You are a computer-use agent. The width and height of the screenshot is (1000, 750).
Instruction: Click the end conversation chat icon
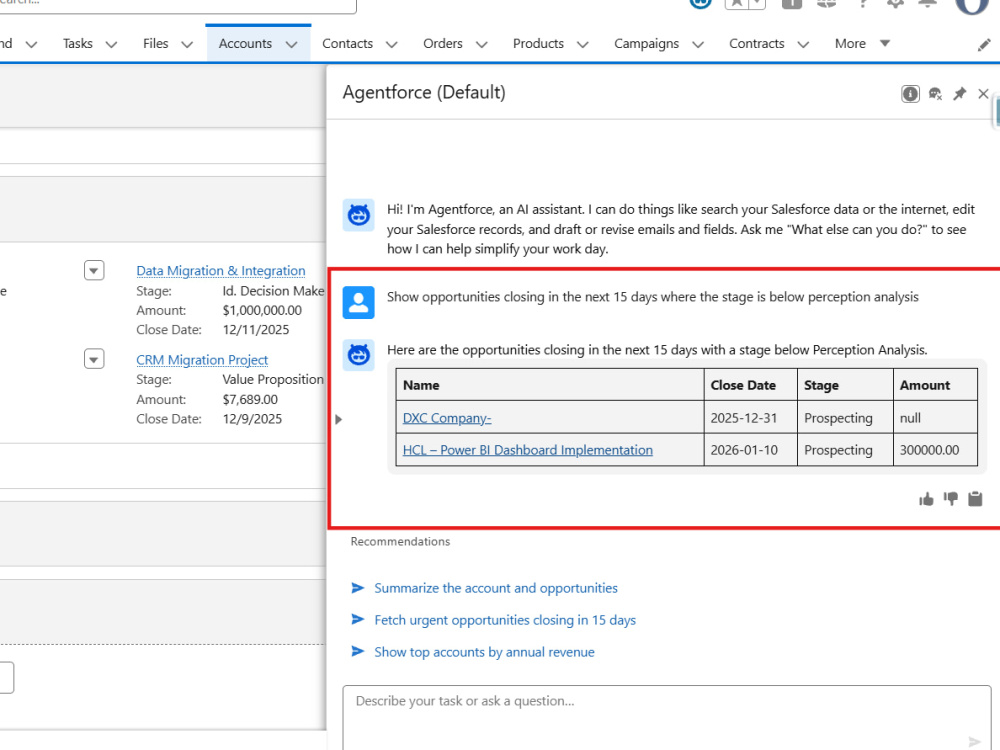coord(935,94)
